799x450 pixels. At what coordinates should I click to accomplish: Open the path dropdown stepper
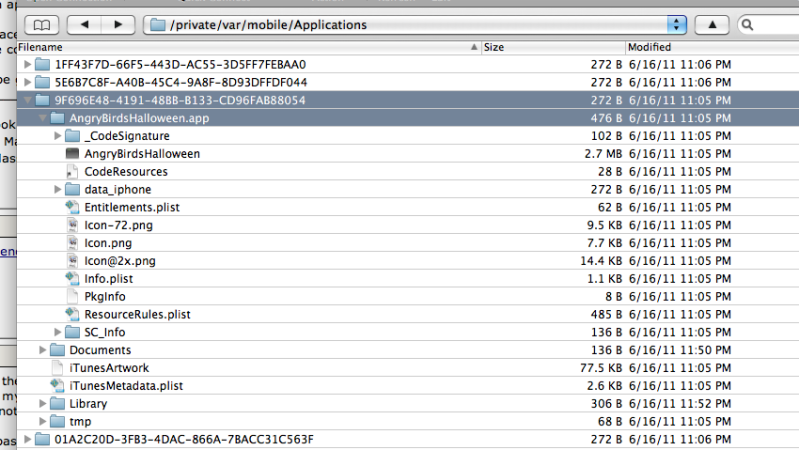pos(677,24)
